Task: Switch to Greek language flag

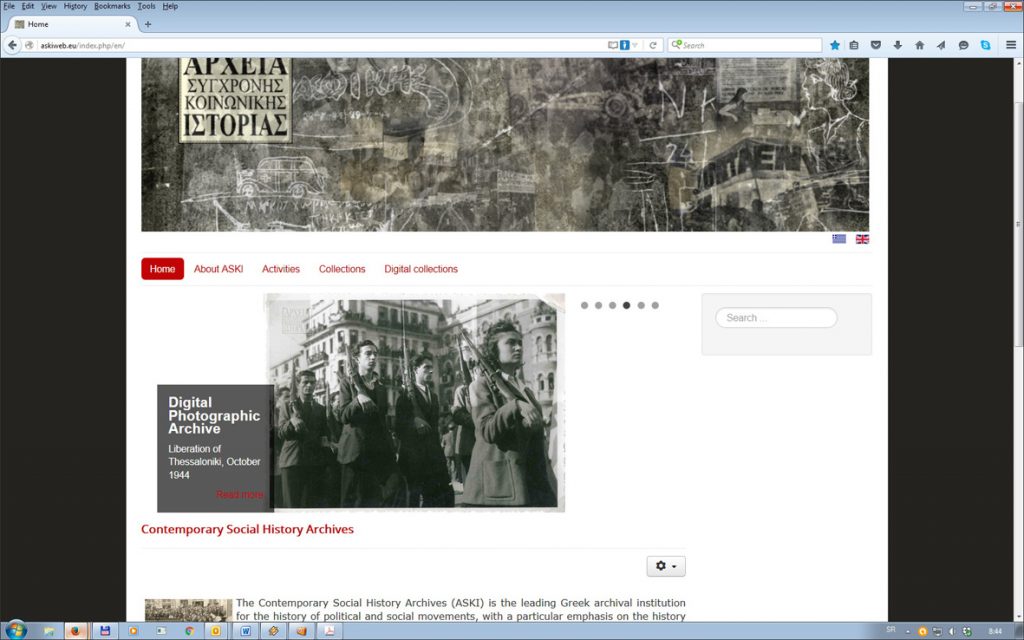Action: [x=839, y=239]
